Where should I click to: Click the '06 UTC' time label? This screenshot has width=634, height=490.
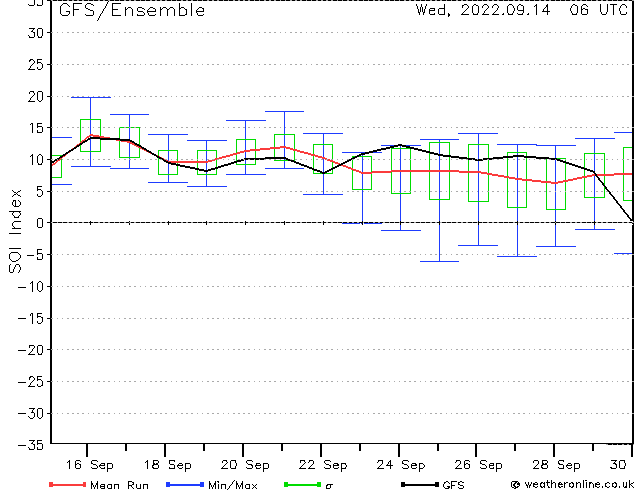(598, 10)
